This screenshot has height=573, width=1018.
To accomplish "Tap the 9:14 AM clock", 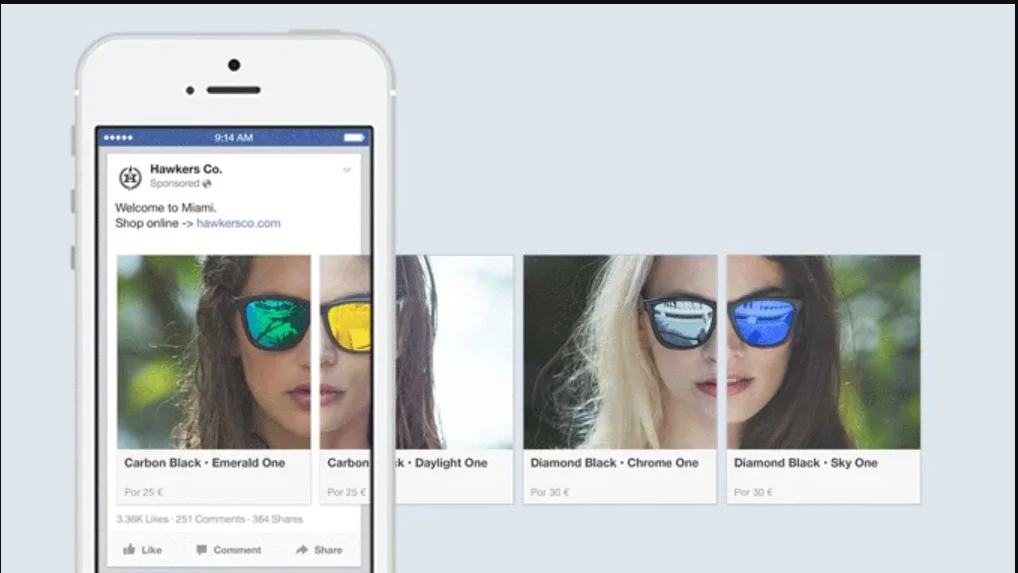I will click(234, 138).
